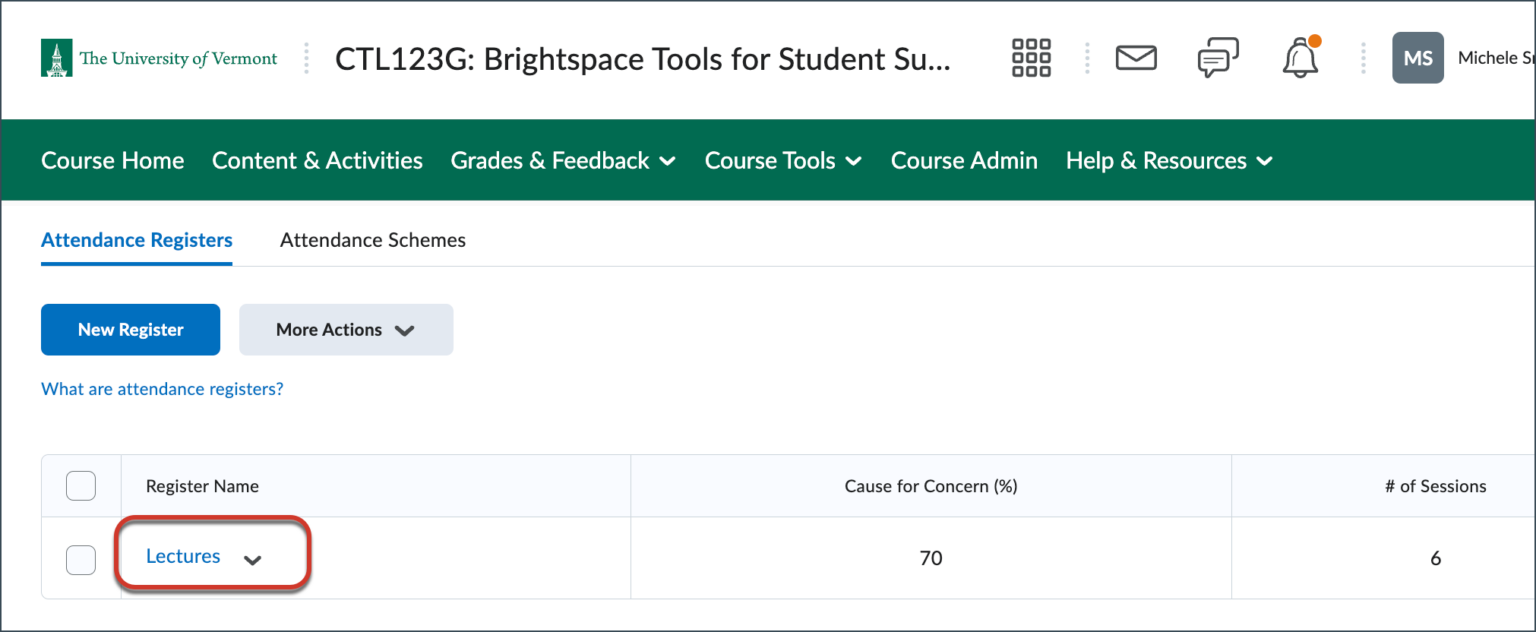Open the email envelope icon
This screenshot has height=632, width=1536.
pyautogui.click(x=1135, y=57)
